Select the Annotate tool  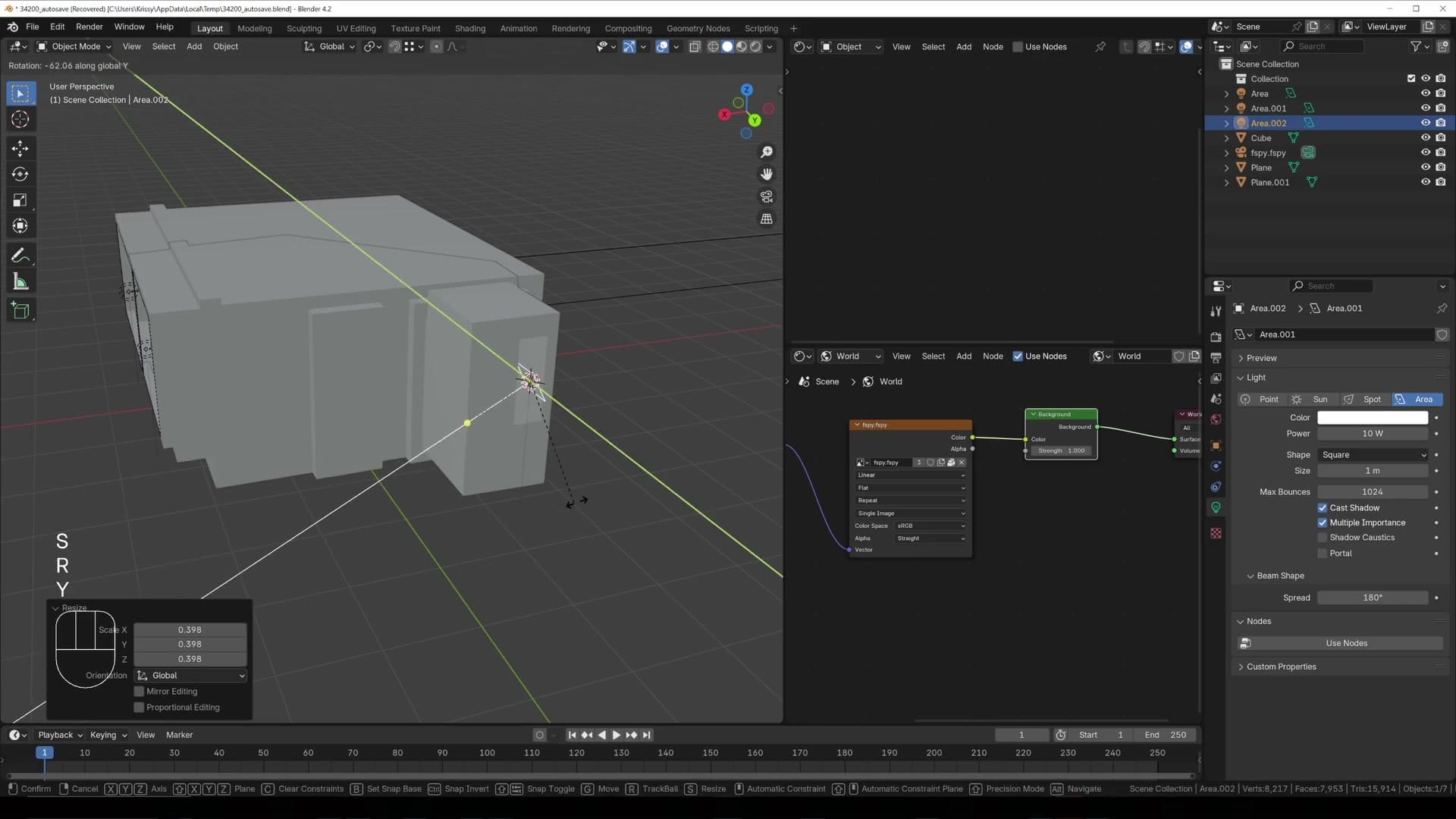[x=20, y=256]
